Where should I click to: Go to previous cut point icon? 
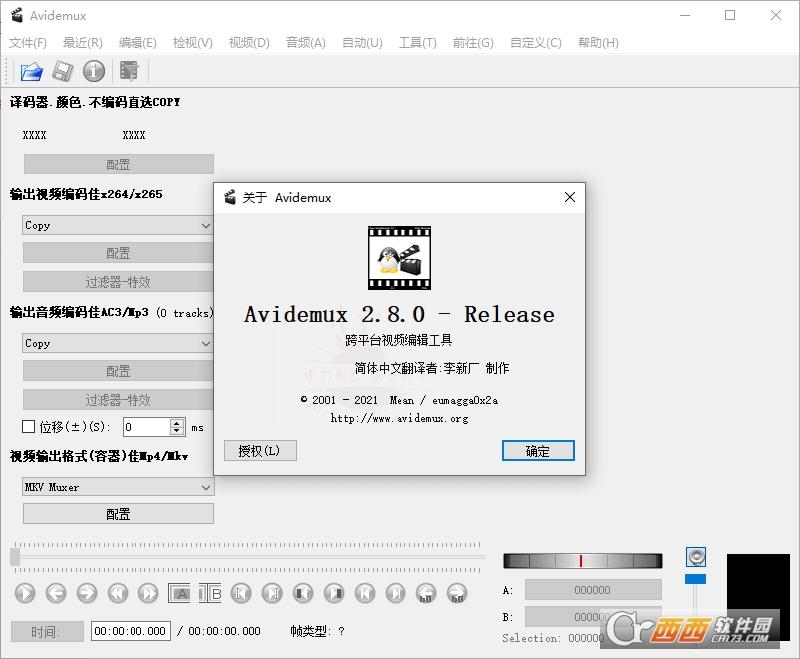click(x=241, y=593)
